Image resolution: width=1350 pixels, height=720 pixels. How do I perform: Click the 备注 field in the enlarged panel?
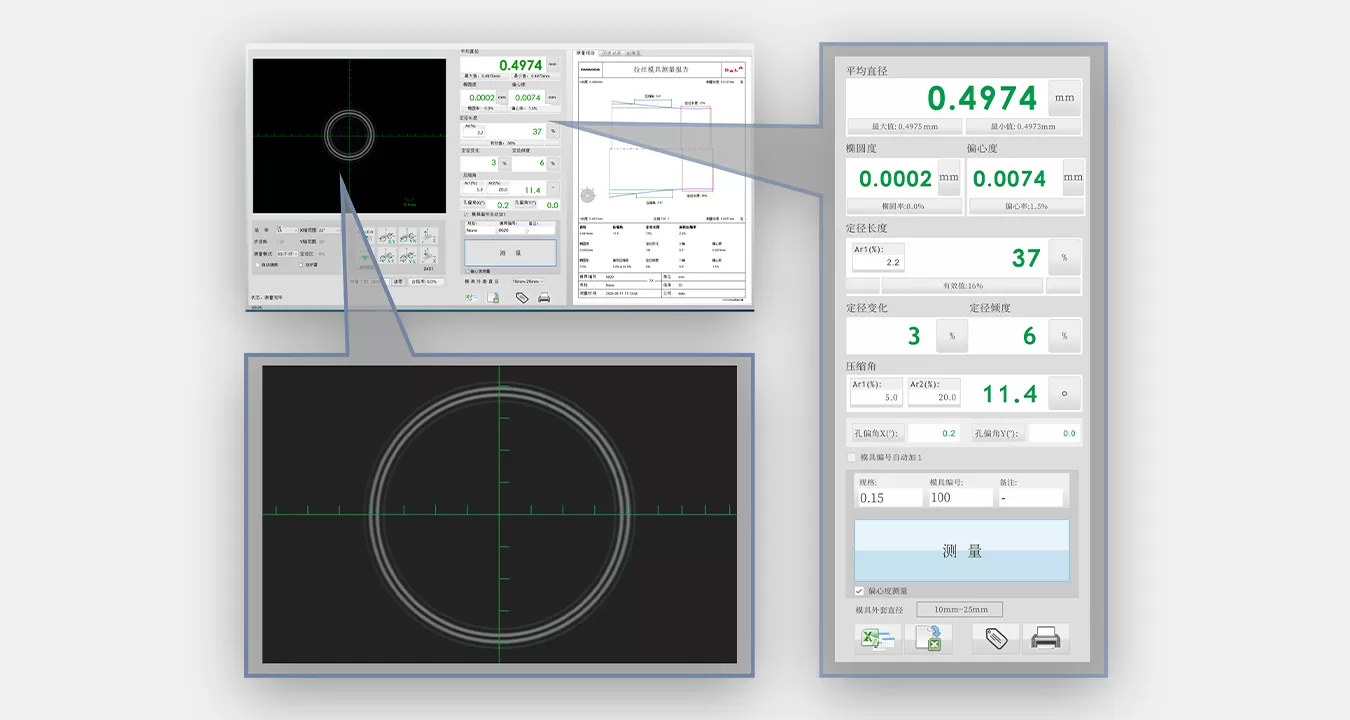(1031, 497)
